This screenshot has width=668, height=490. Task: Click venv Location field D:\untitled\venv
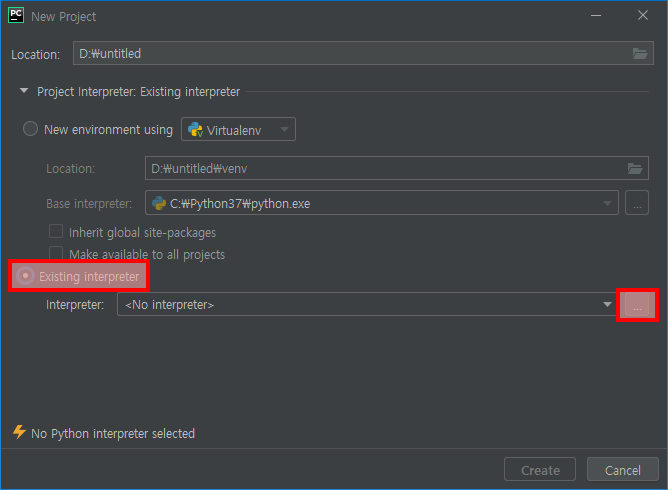click(397, 168)
